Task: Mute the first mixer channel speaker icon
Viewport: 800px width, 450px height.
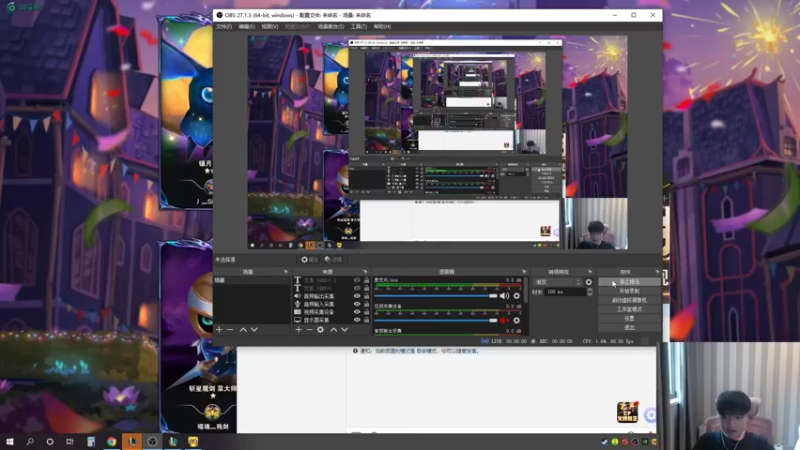Action: (504, 296)
